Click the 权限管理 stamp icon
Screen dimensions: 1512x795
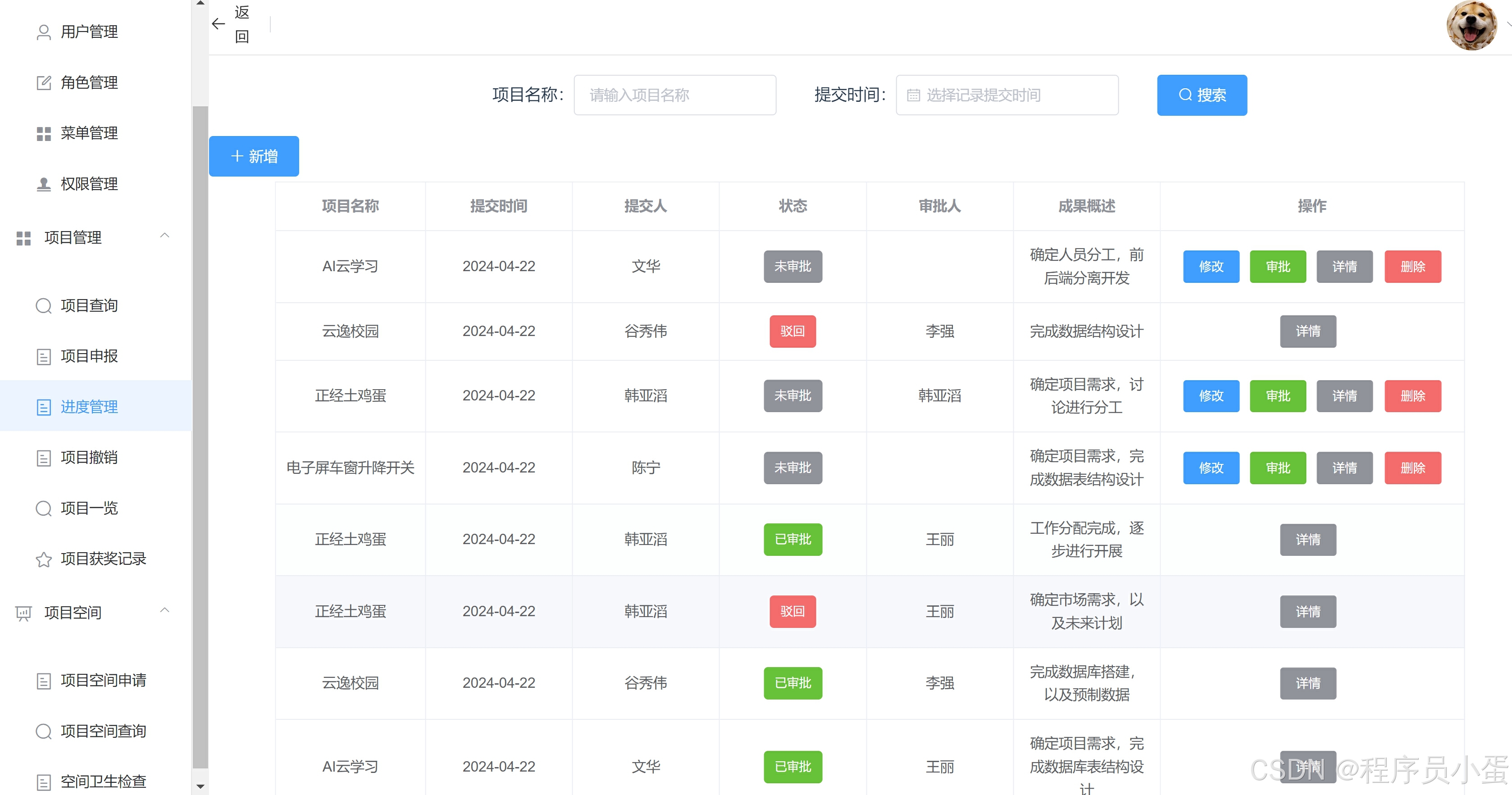pos(43,184)
